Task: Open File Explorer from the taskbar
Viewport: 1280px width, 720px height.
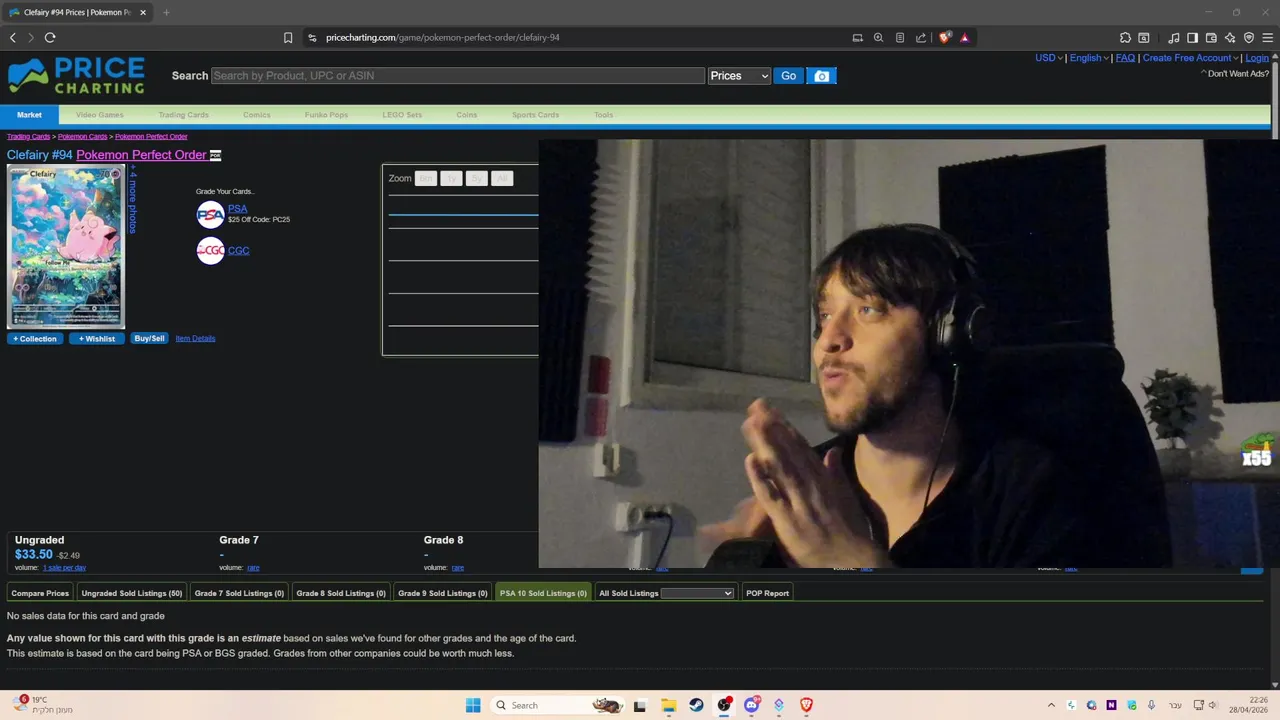Action: tap(668, 705)
